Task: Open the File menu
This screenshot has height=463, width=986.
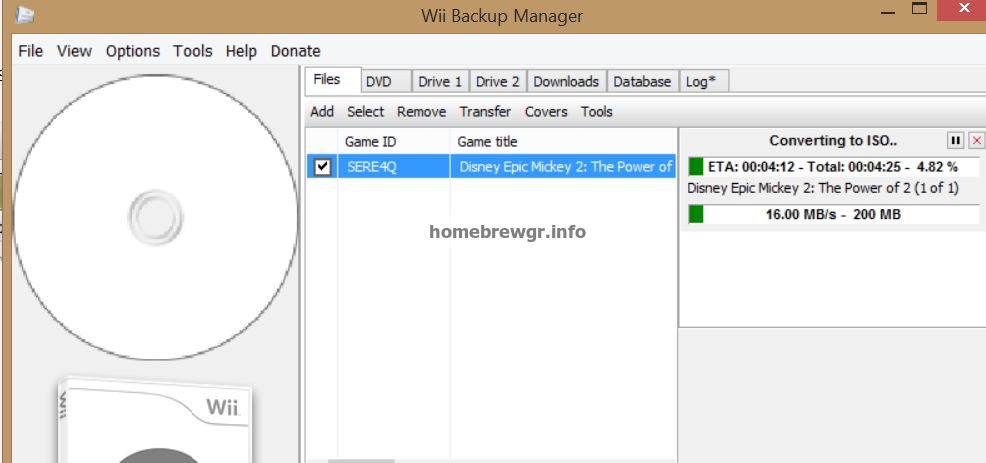Action: click(x=31, y=51)
